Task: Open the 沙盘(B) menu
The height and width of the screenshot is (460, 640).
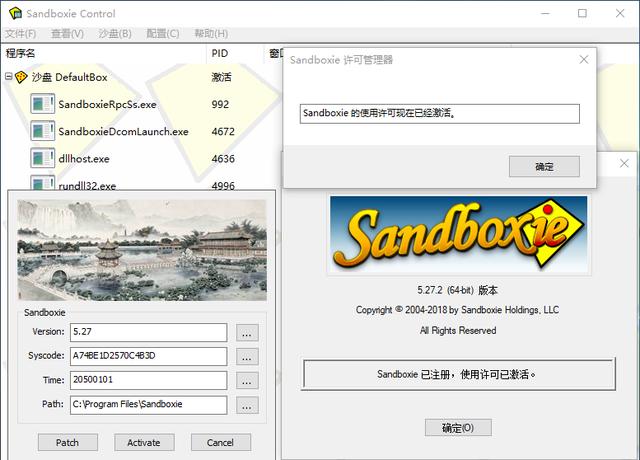Action: [x=115, y=34]
